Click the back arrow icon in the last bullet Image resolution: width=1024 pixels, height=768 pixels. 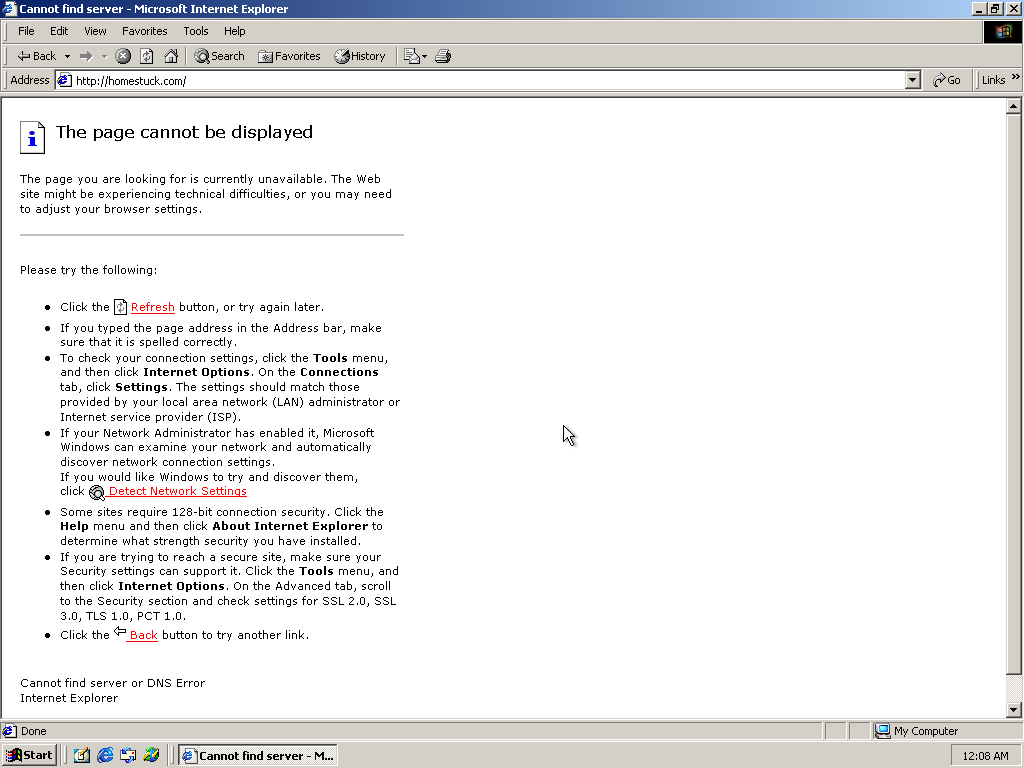[120, 631]
